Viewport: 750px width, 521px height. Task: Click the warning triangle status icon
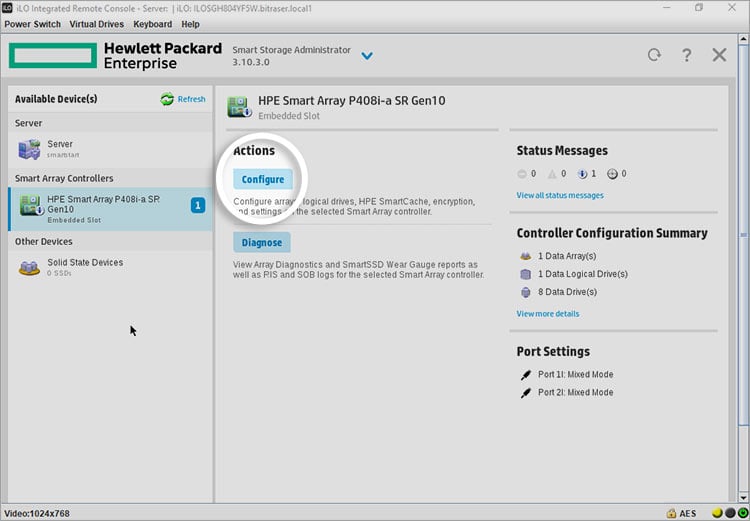pyautogui.click(x=552, y=174)
